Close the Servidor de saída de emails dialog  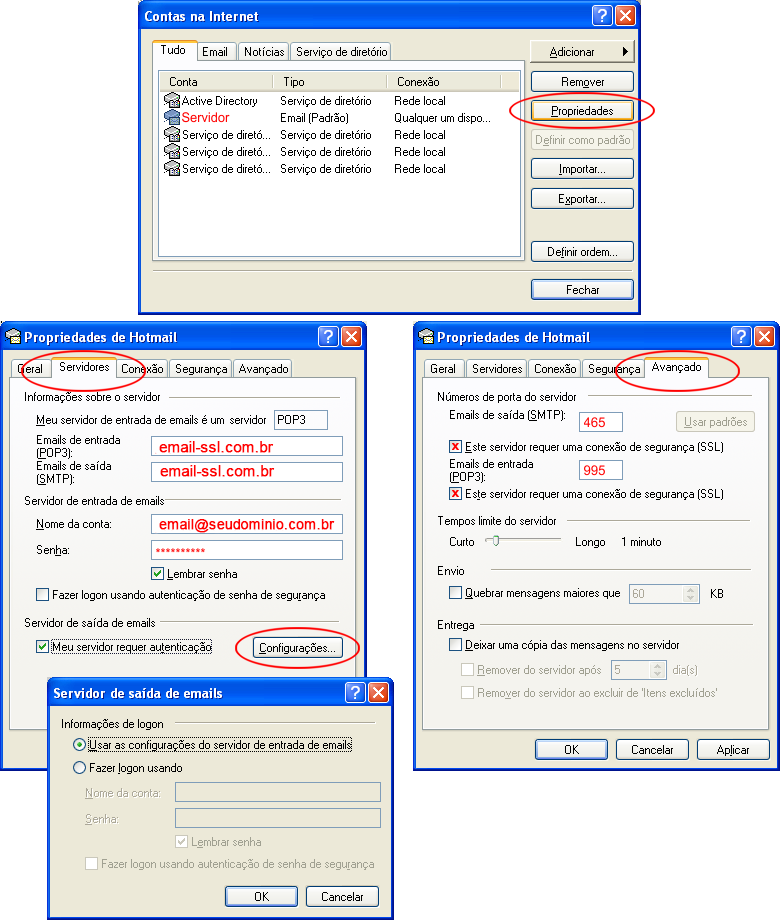pos(379,692)
